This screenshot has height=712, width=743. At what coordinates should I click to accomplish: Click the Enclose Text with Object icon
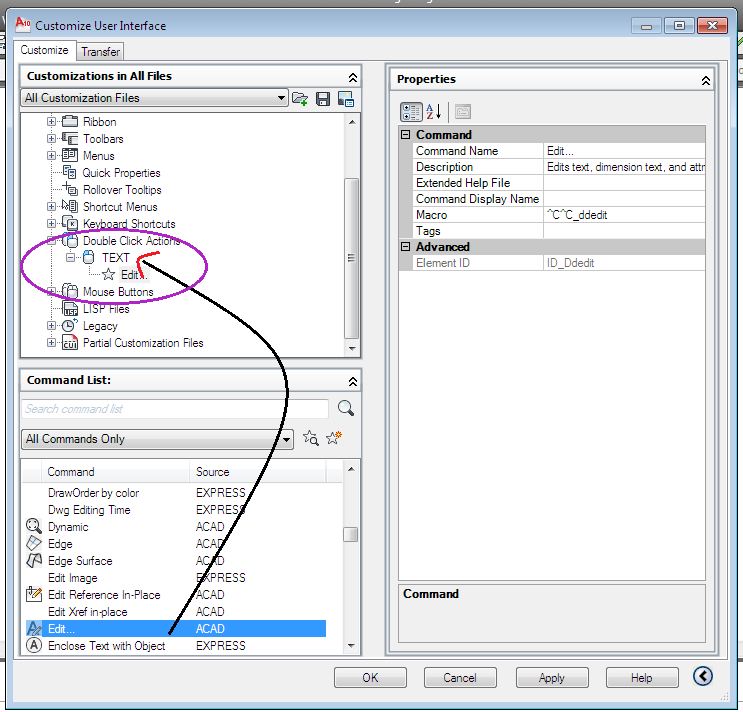pos(34,645)
